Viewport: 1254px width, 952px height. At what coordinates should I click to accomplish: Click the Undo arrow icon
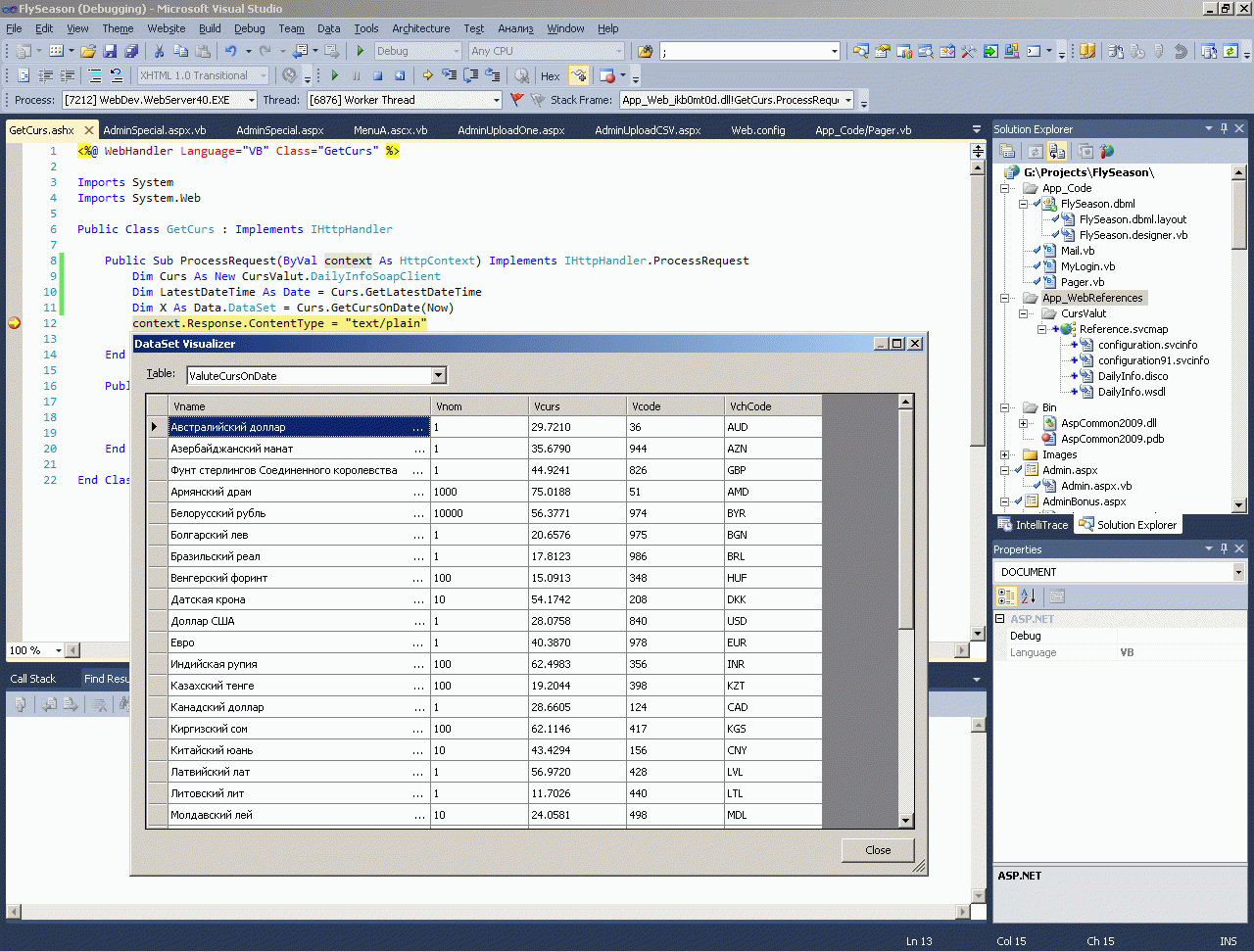(x=230, y=51)
